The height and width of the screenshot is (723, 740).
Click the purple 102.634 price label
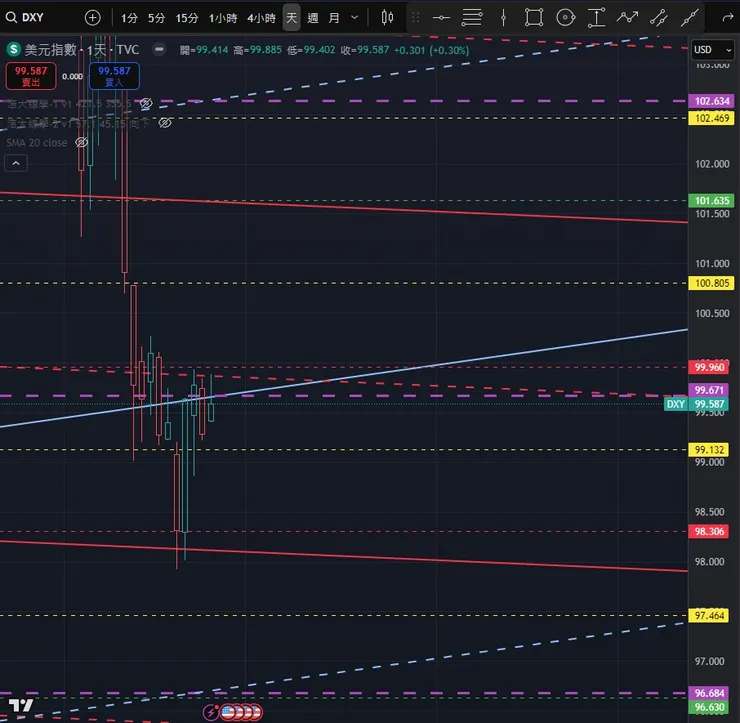pyautogui.click(x=711, y=101)
